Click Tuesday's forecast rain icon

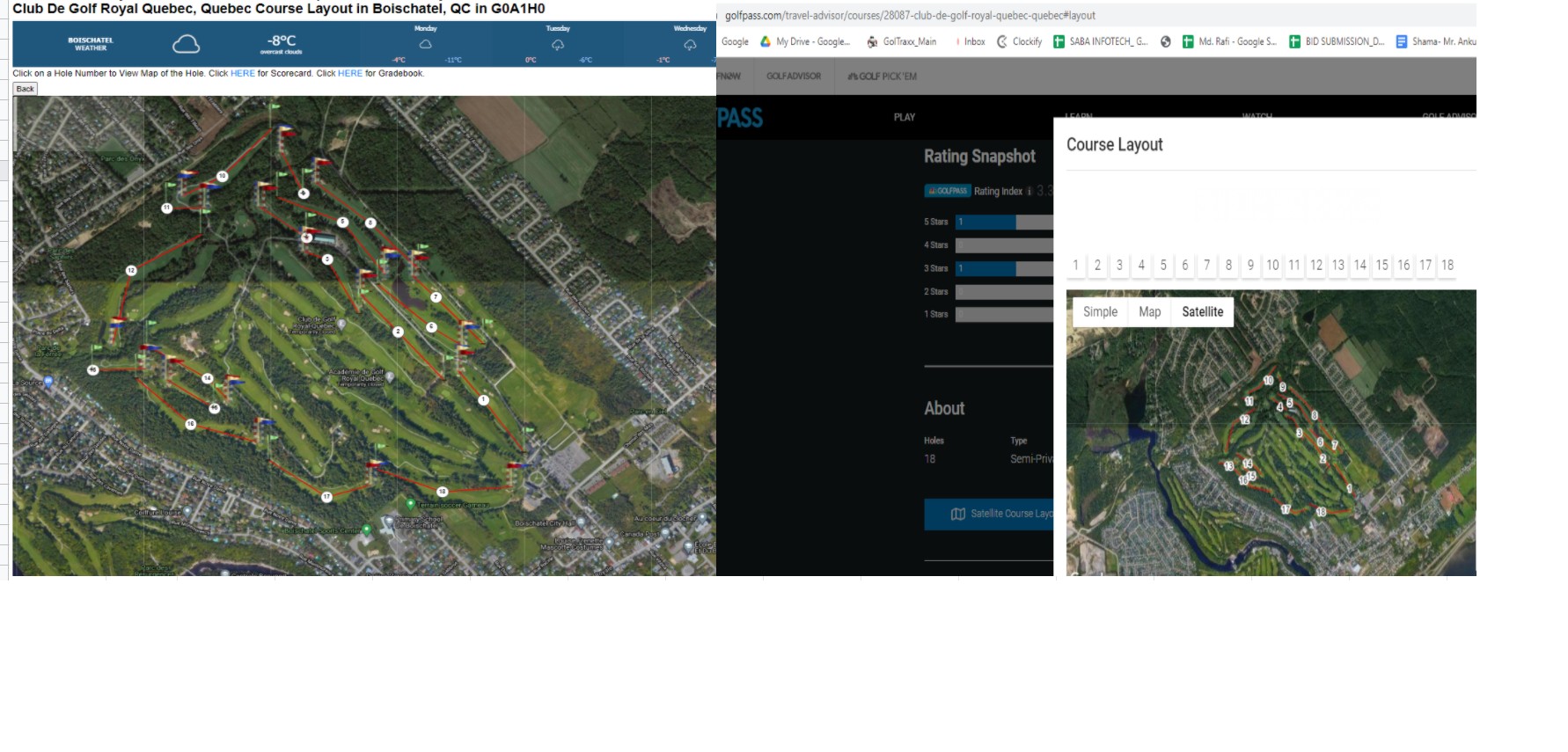558,44
